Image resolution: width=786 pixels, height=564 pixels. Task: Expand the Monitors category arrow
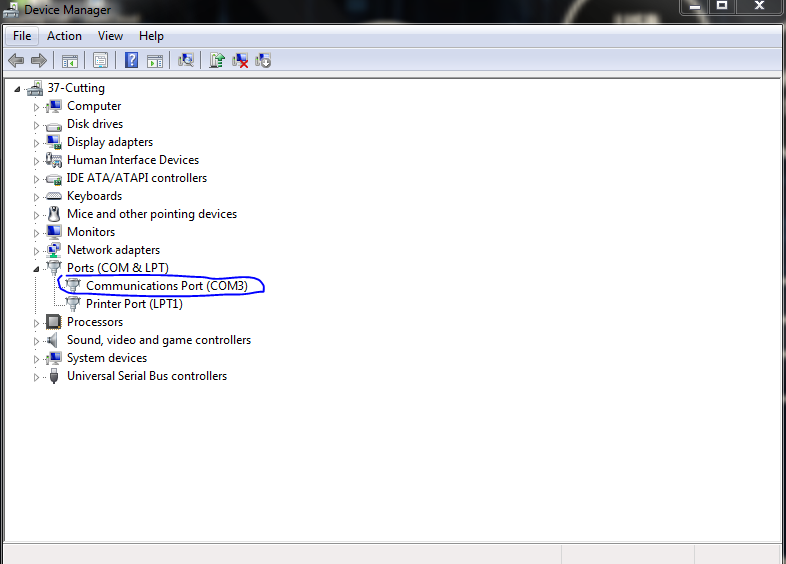(x=36, y=233)
